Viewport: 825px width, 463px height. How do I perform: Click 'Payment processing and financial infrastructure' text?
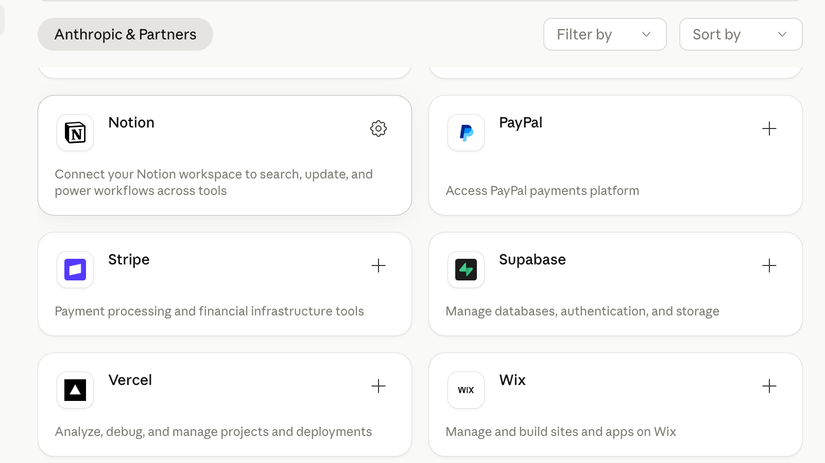[x=209, y=311]
